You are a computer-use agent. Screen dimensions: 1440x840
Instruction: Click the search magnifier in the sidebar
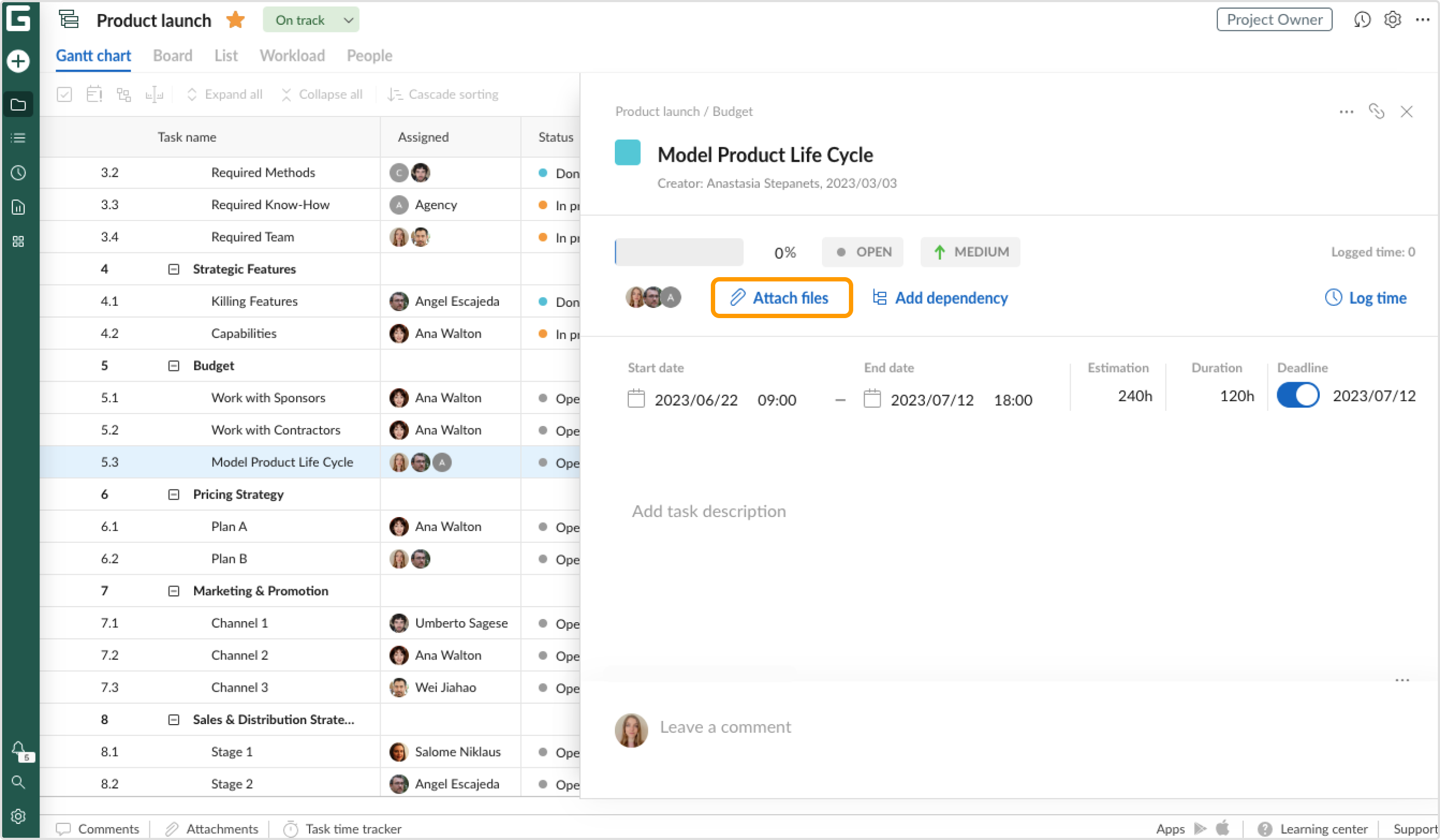[x=18, y=782]
